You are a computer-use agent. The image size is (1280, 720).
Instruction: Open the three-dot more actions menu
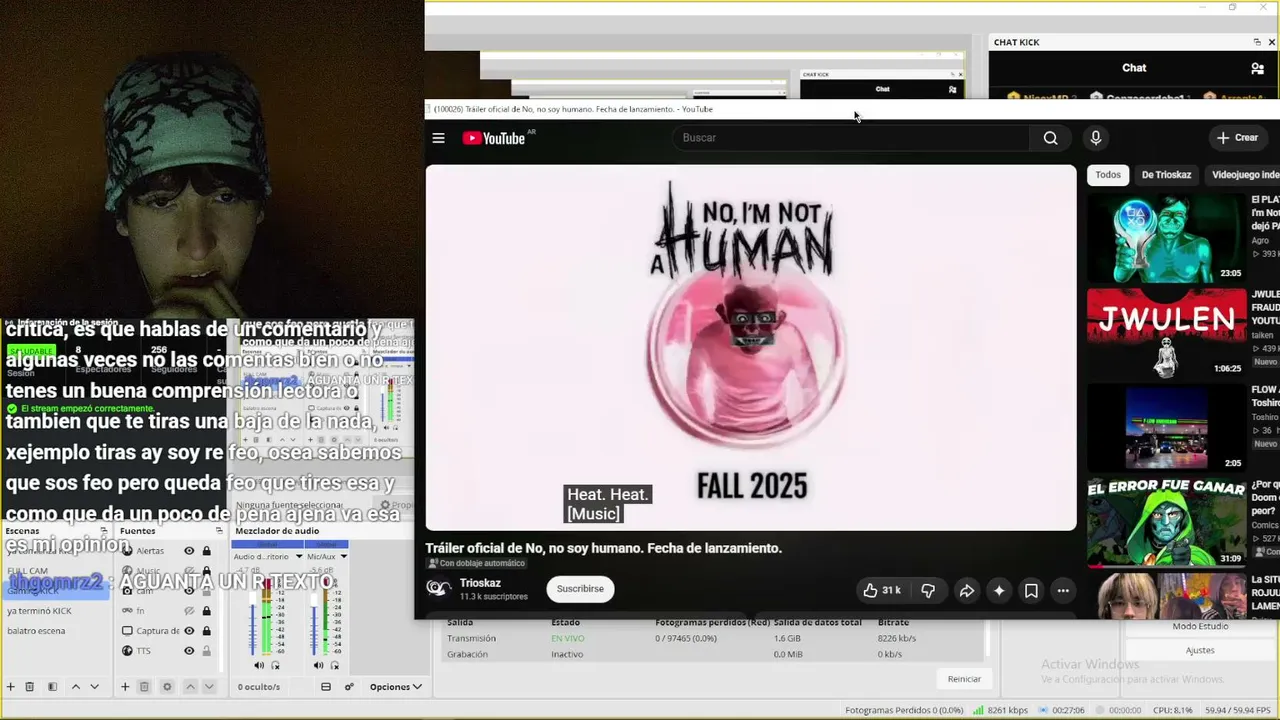(1063, 590)
